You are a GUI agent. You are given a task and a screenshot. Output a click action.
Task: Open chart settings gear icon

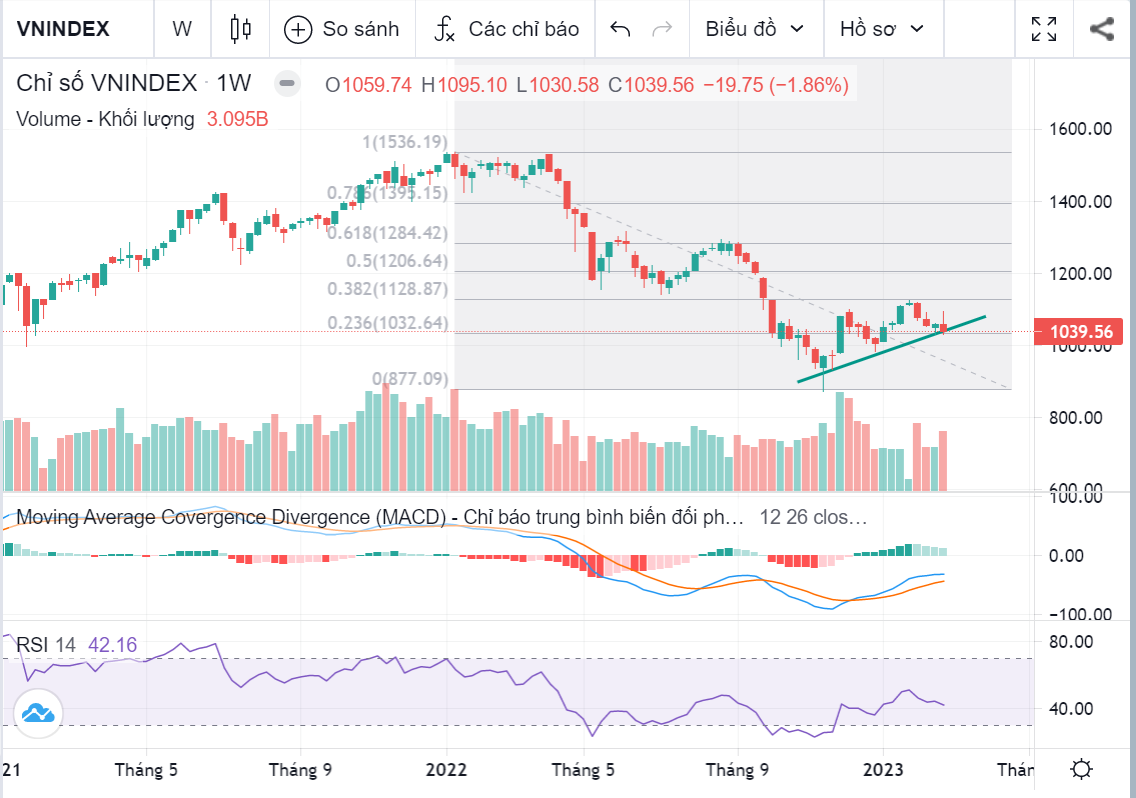(1082, 769)
